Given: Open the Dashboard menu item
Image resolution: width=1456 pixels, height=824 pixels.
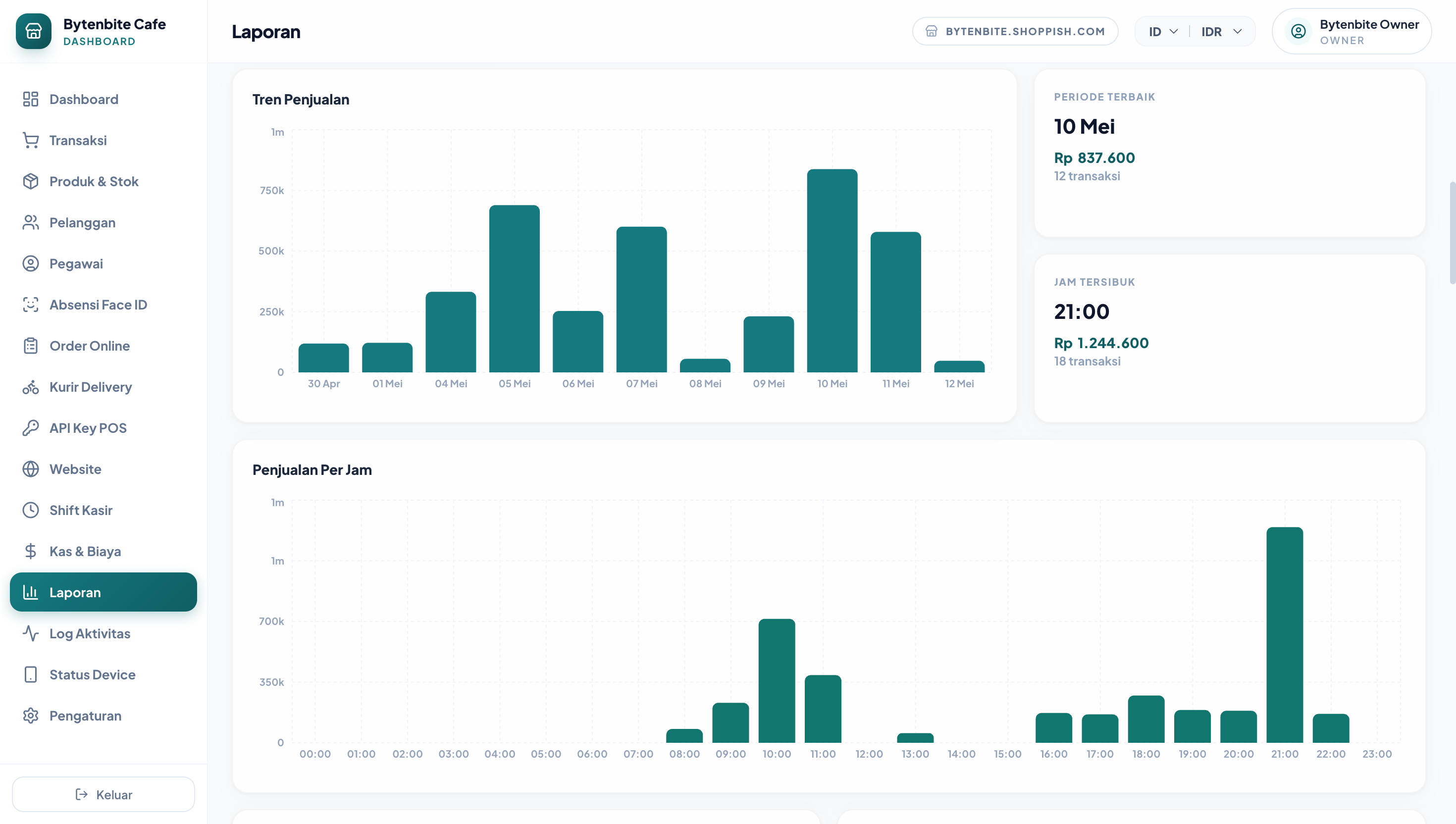Looking at the screenshot, I should 104,99.
